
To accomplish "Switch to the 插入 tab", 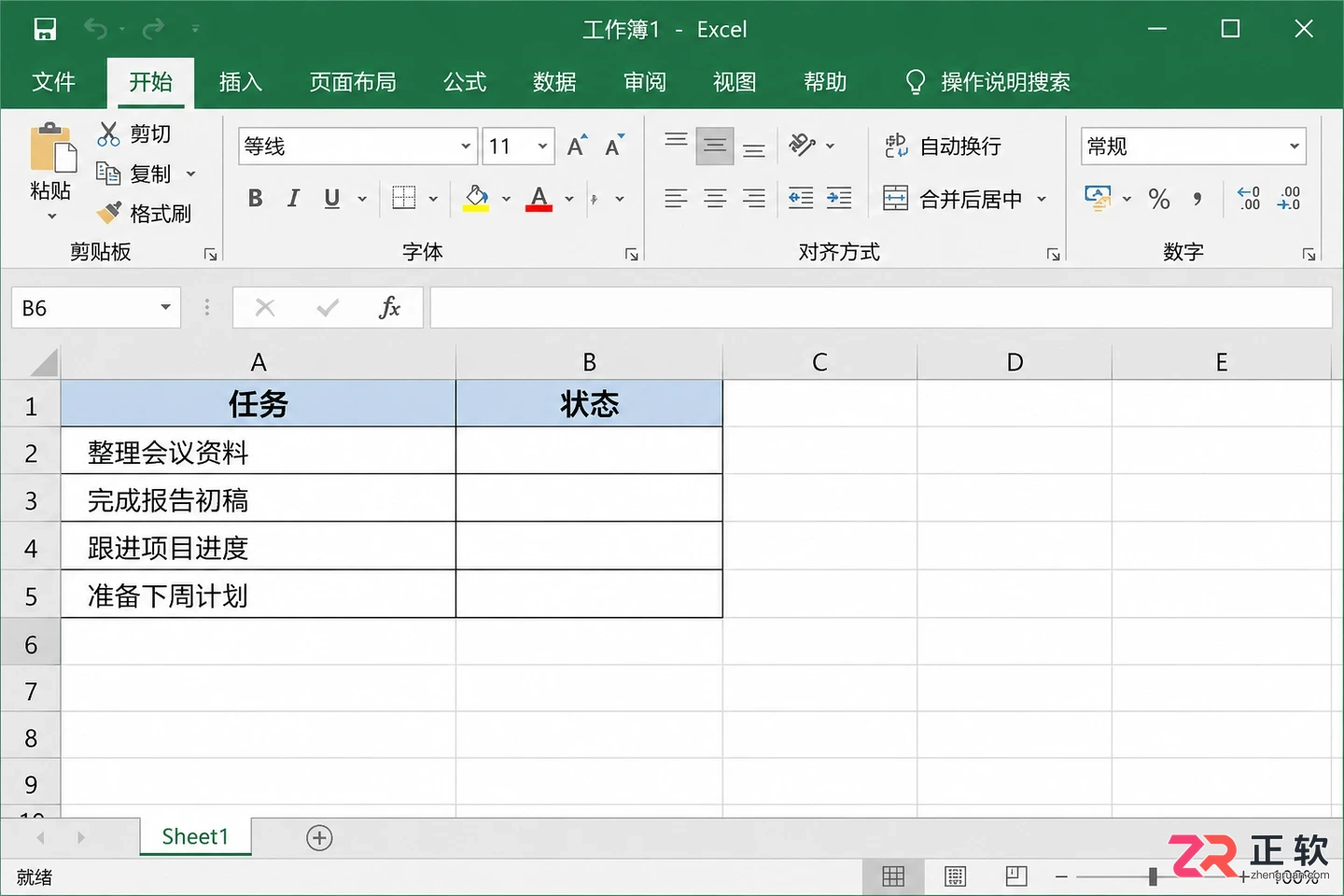I will tap(241, 82).
